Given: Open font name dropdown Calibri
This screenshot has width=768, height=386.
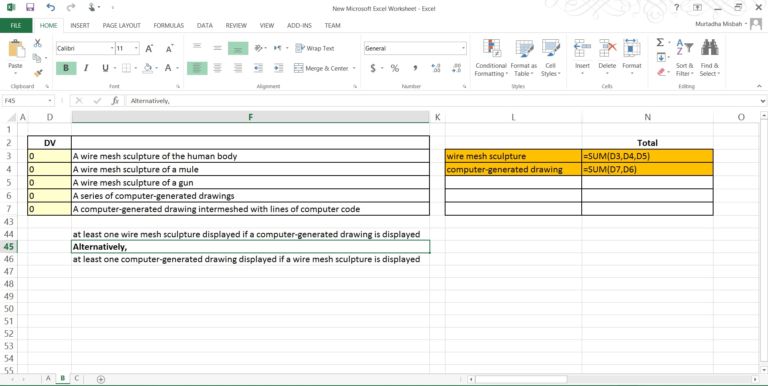Looking at the screenshot, I should point(111,48).
